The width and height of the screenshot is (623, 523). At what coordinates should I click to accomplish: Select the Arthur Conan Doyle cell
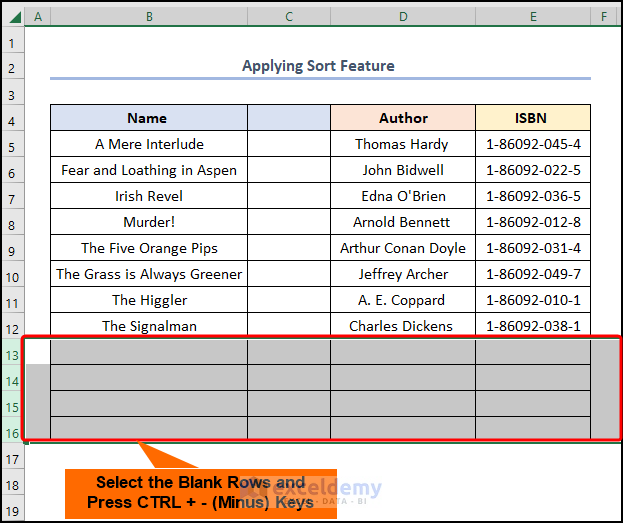pyautogui.click(x=402, y=248)
